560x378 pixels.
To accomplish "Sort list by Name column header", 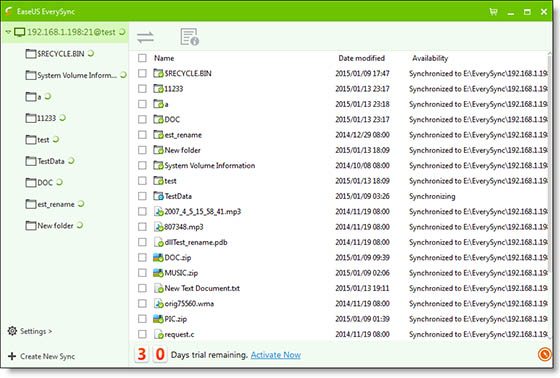I will pos(164,58).
